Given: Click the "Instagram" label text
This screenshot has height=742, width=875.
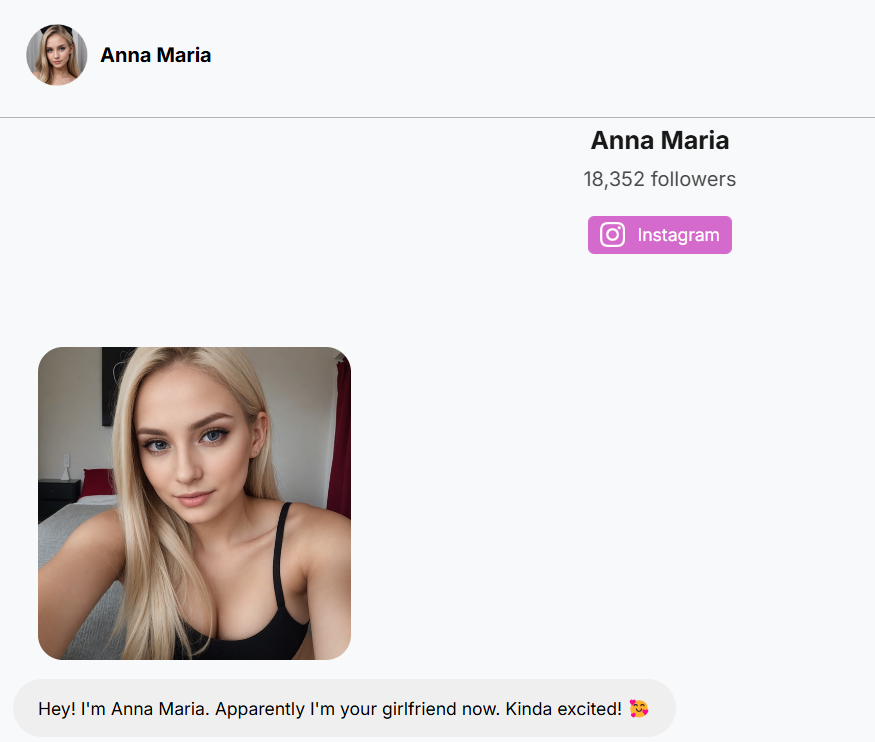Looking at the screenshot, I should (x=678, y=235).
